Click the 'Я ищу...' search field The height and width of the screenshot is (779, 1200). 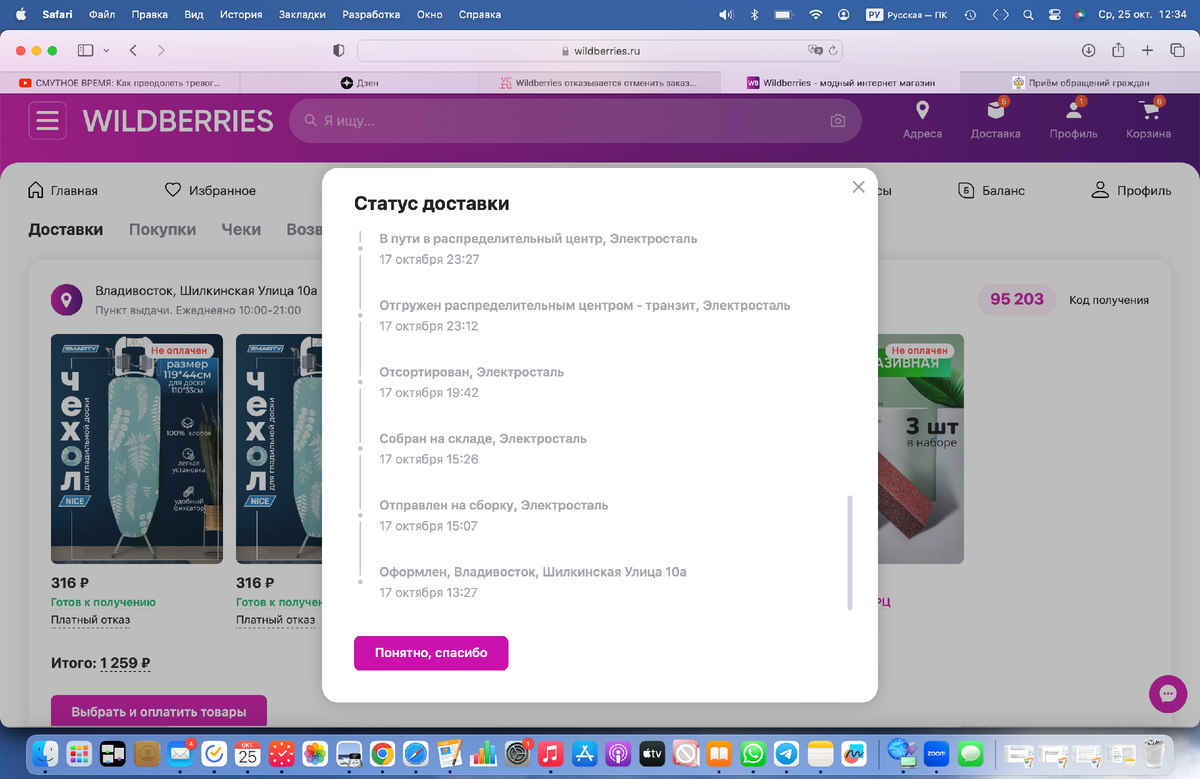(575, 121)
